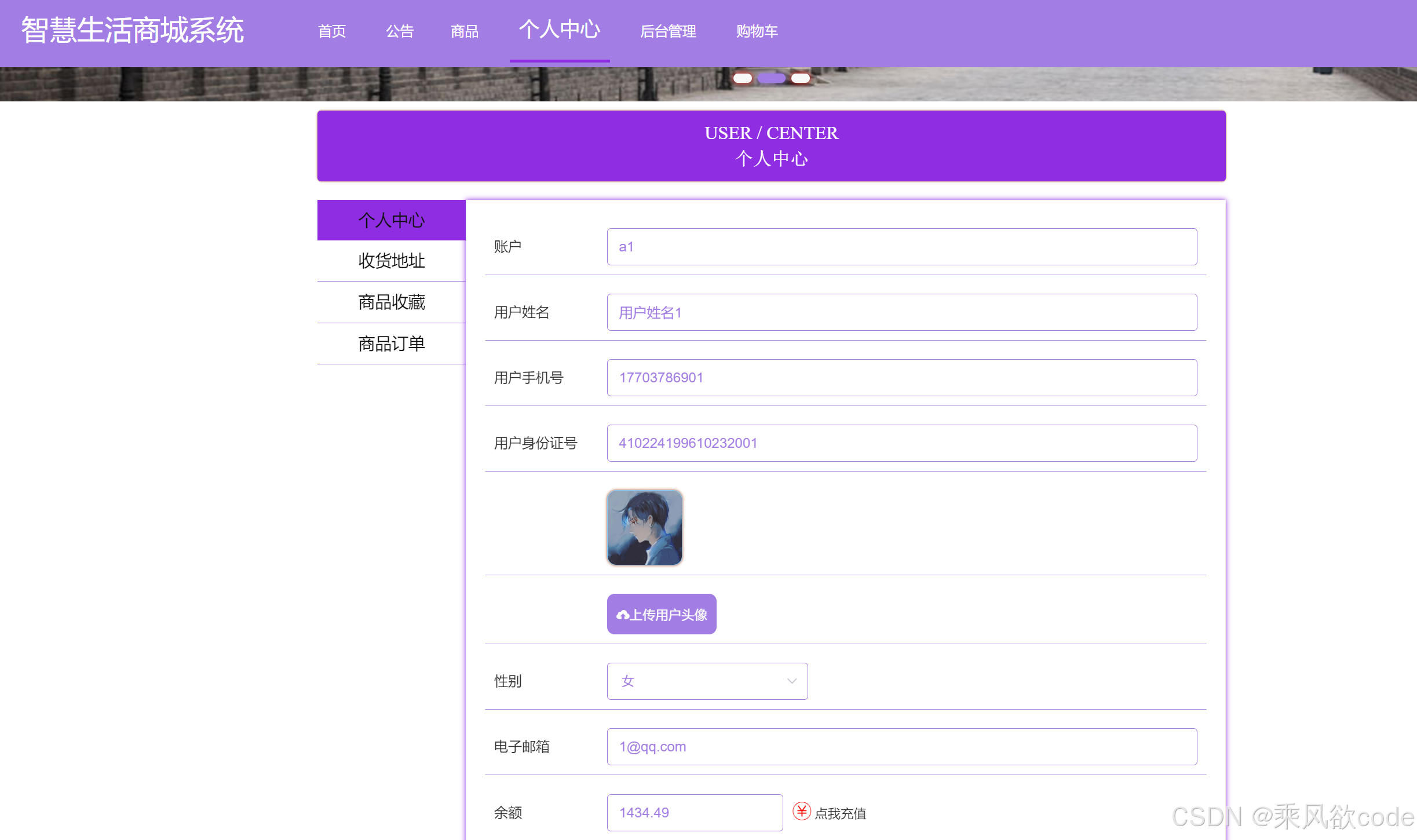Click the user avatar thumbnail image
Viewport: 1417px width, 840px height.
pyautogui.click(x=644, y=528)
